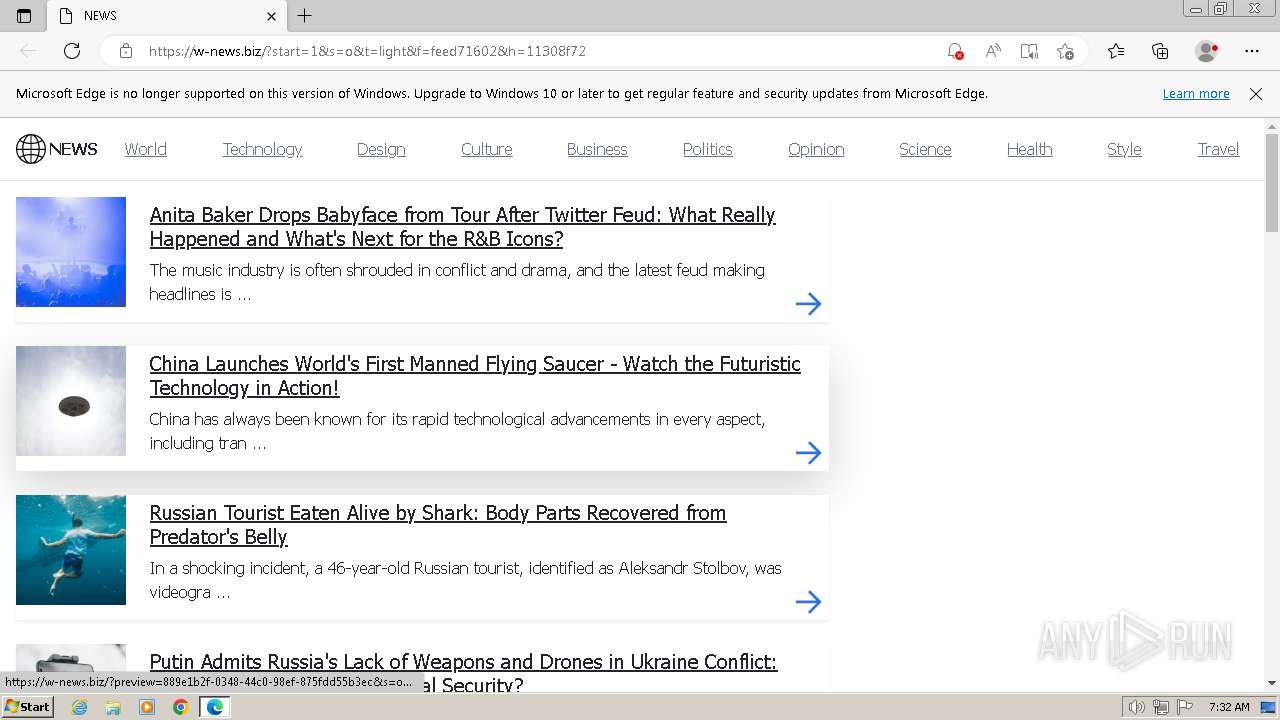Open media player from taskbar
Viewport: 1280px width, 720px height.
[x=147, y=707]
